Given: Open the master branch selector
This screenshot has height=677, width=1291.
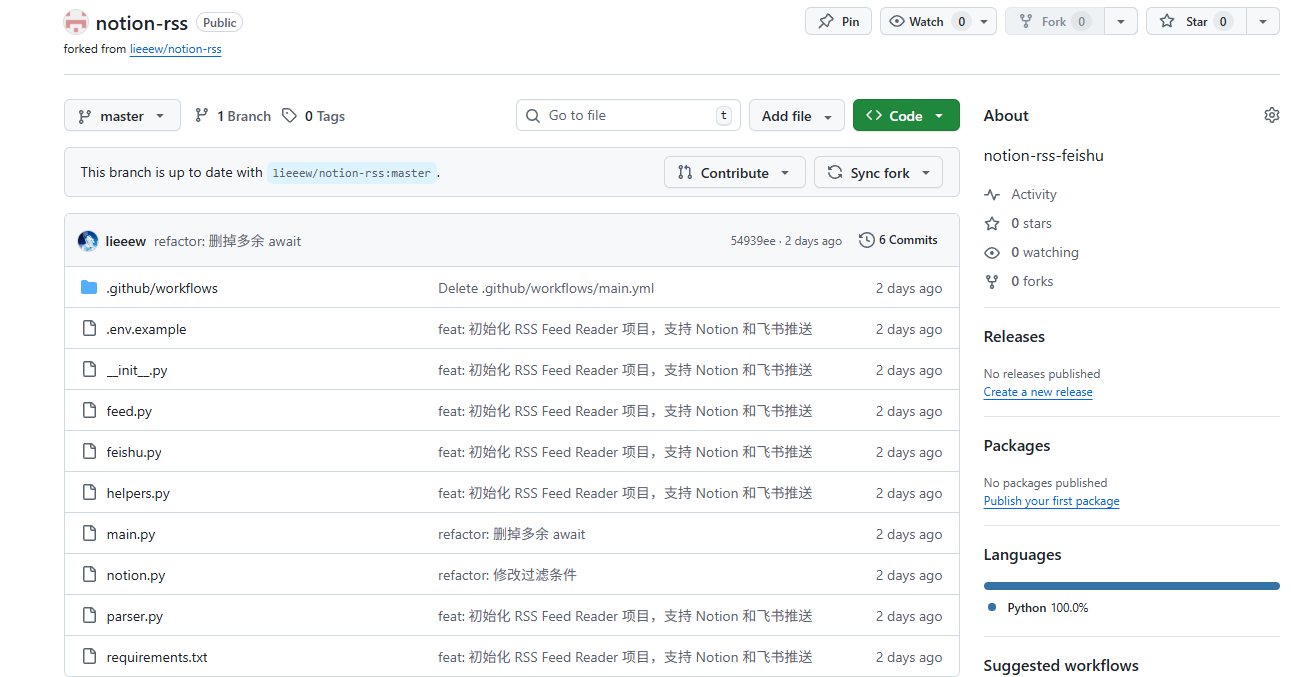Looking at the screenshot, I should pos(122,116).
